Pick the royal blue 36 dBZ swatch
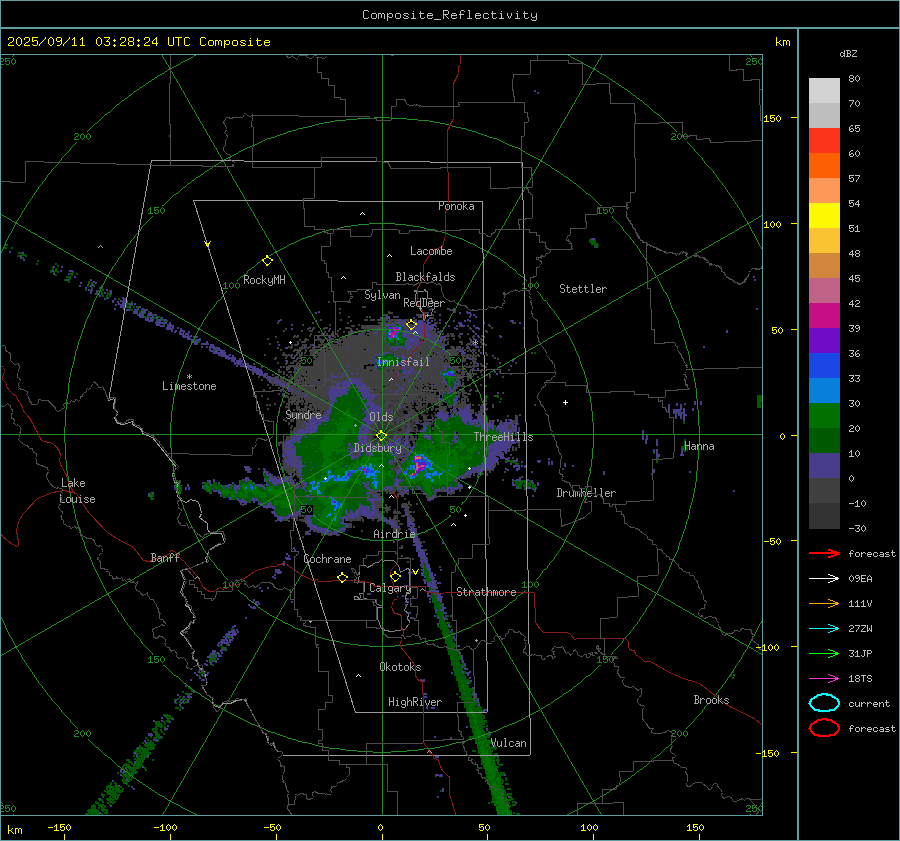The width and height of the screenshot is (900, 841). [x=824, y=365]
